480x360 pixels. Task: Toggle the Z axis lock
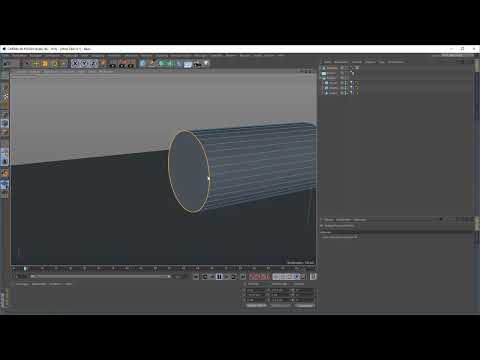pyautogui.click(x=93, y=63)
